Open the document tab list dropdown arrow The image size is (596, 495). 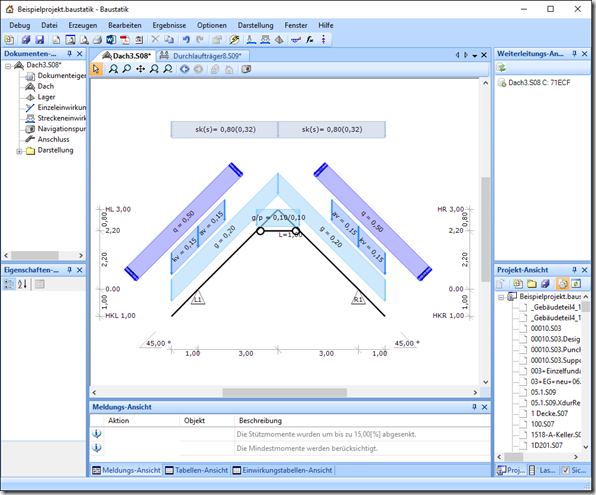click(x=475, y=56)
